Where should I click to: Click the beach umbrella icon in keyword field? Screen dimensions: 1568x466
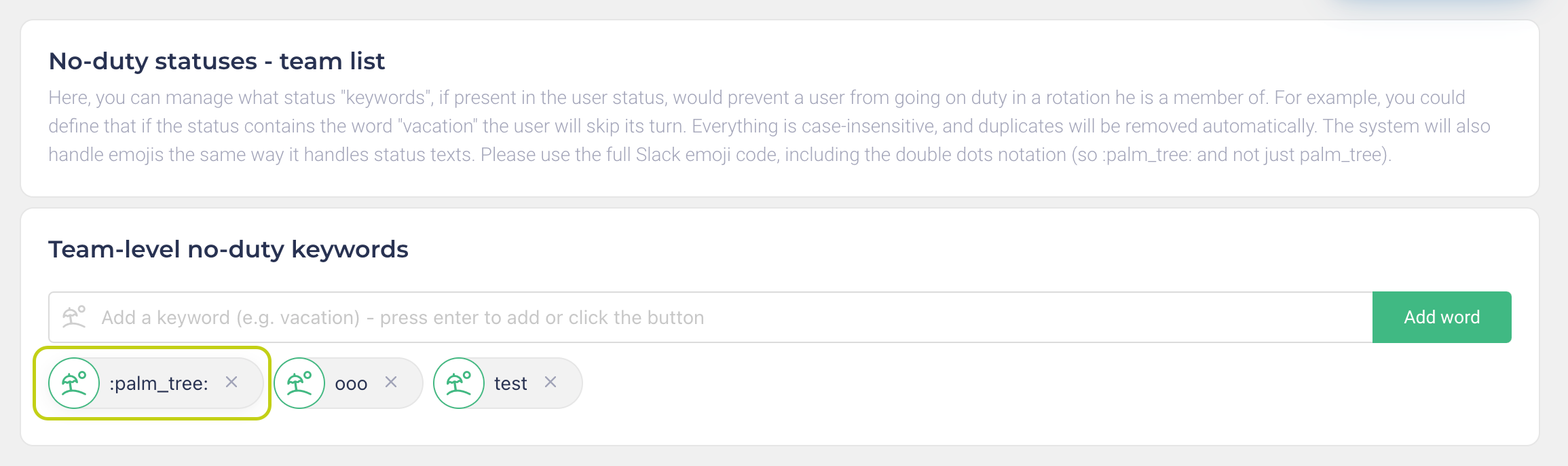click(x=74, y=317)
